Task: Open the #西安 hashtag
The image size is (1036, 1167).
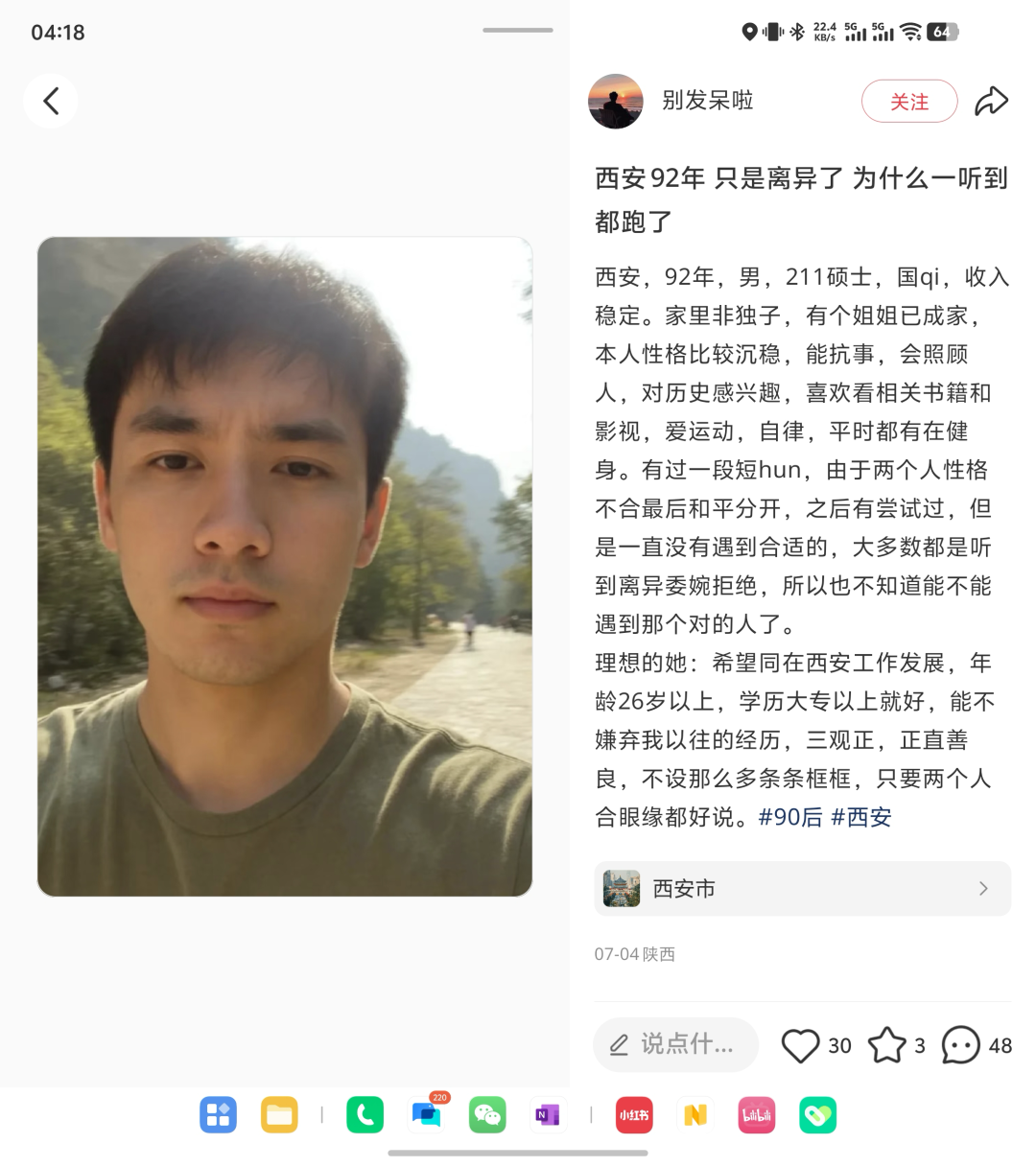Action: pos(861,817)
